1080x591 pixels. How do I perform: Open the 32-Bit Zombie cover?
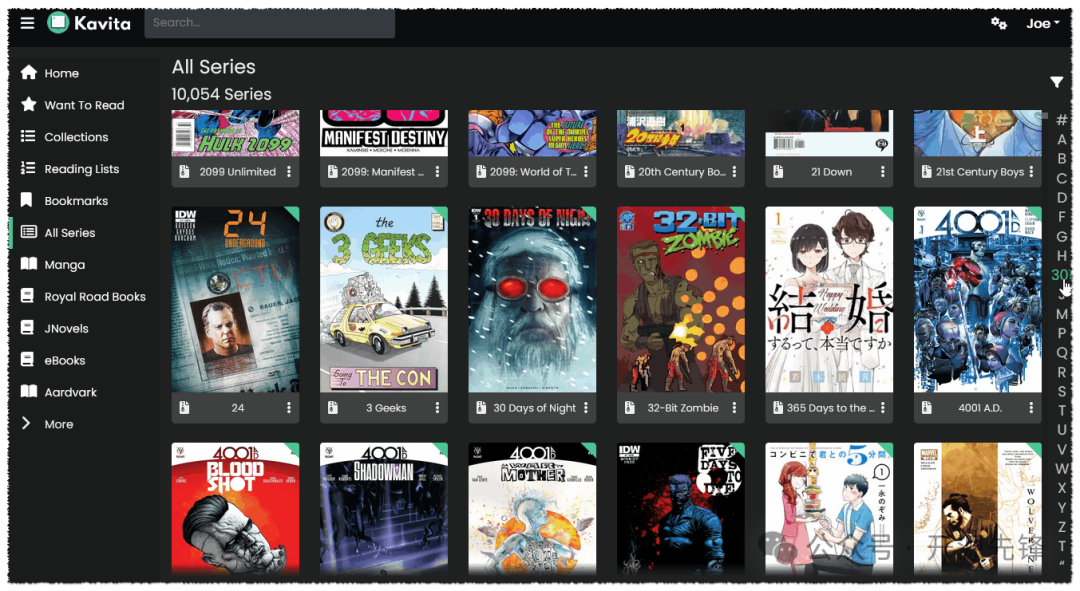(x=681, y=300)
